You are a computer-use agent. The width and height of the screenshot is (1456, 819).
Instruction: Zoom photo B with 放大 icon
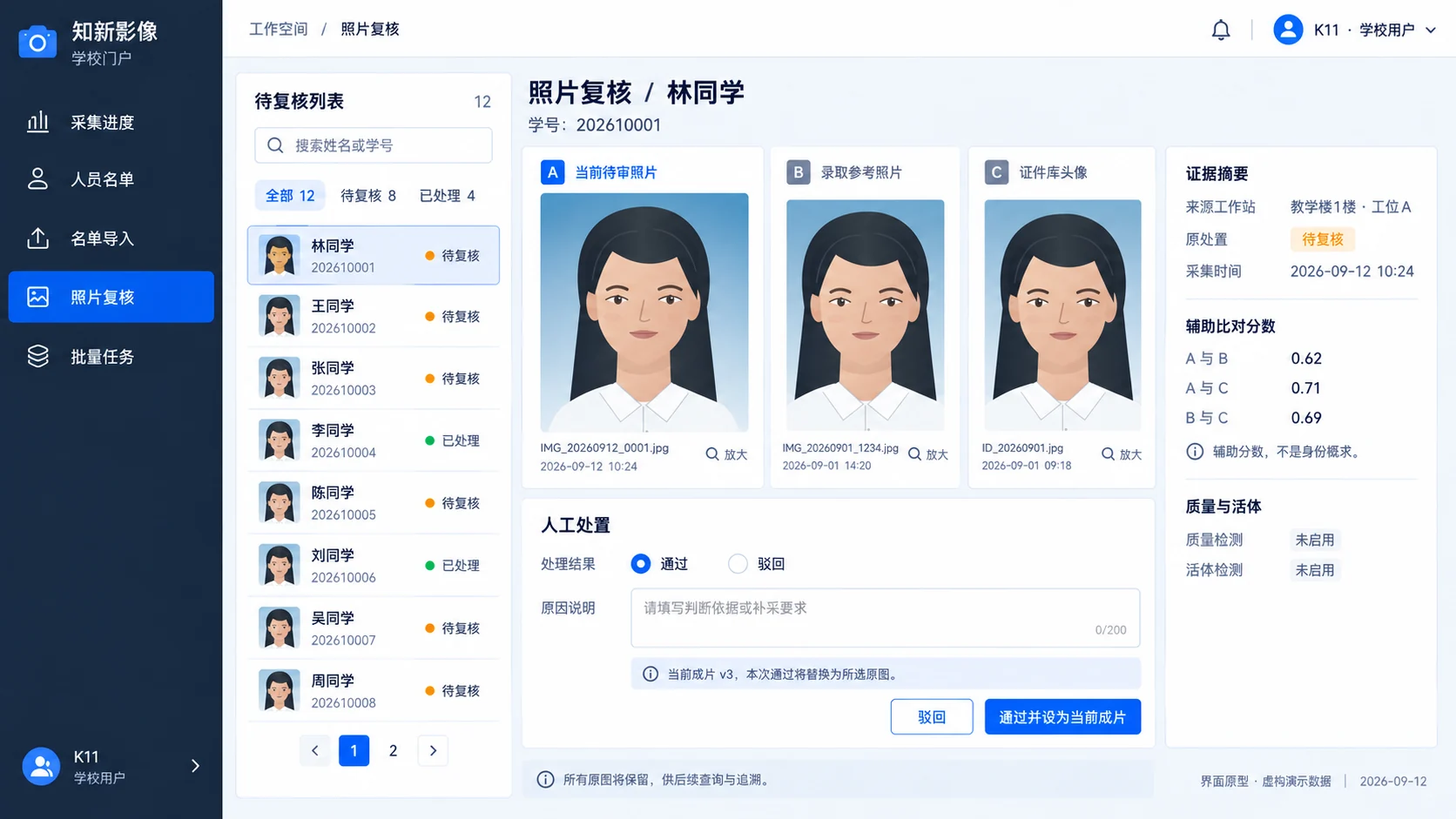pyautogui.click(x=927, y=454)
